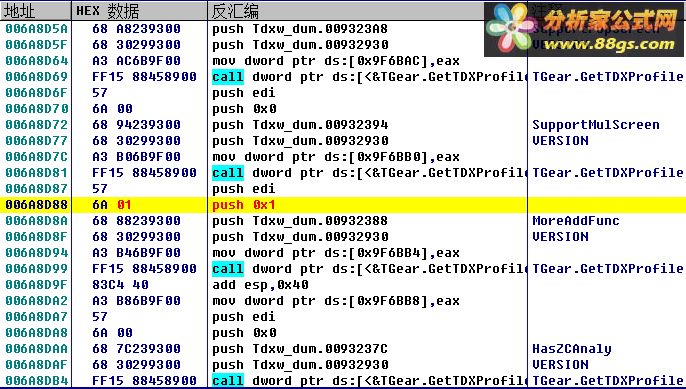
Task: Select address 006A8DB4
Action: (37, 381)
